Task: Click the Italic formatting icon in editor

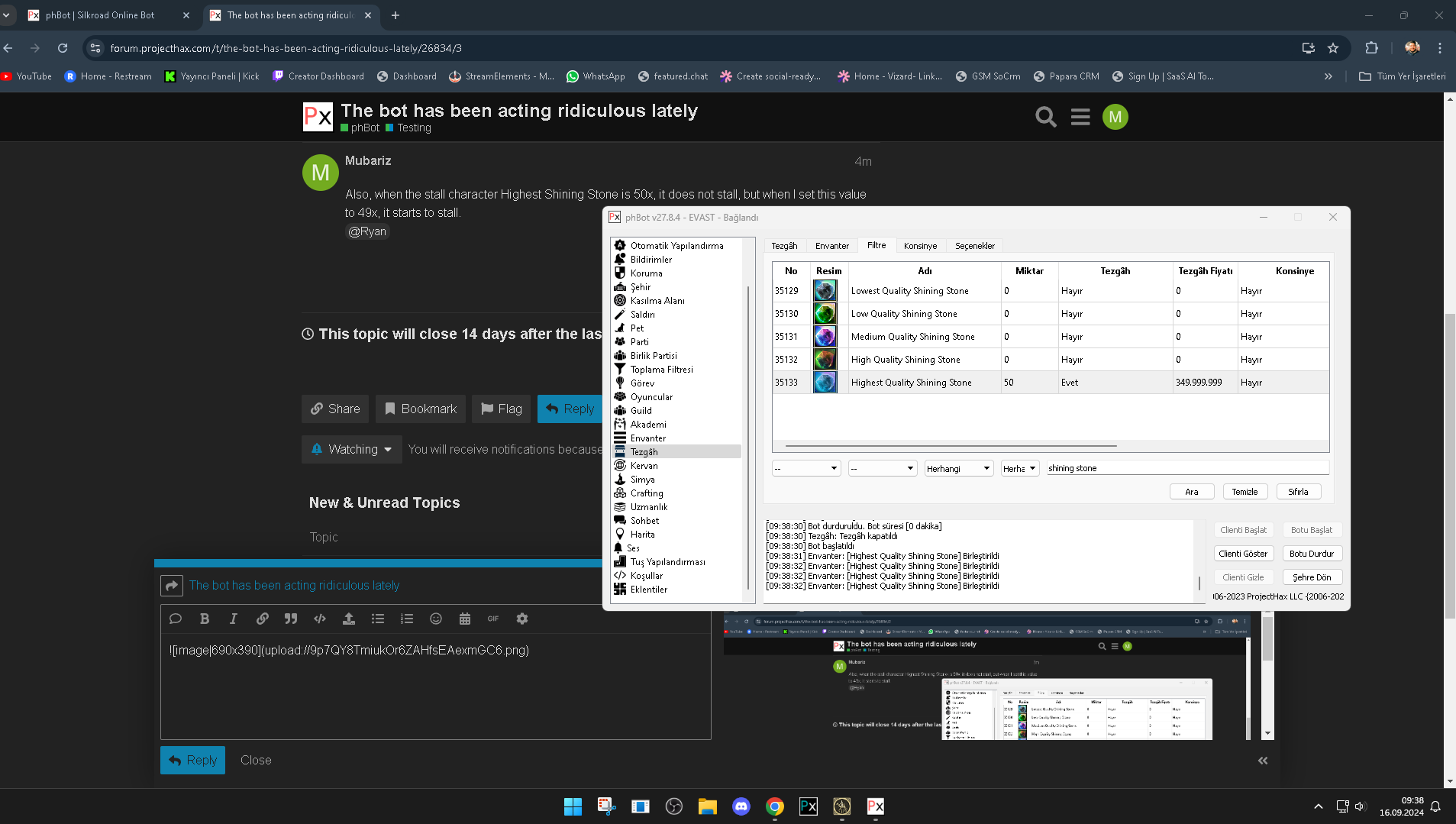Action: tap(233, 619)
